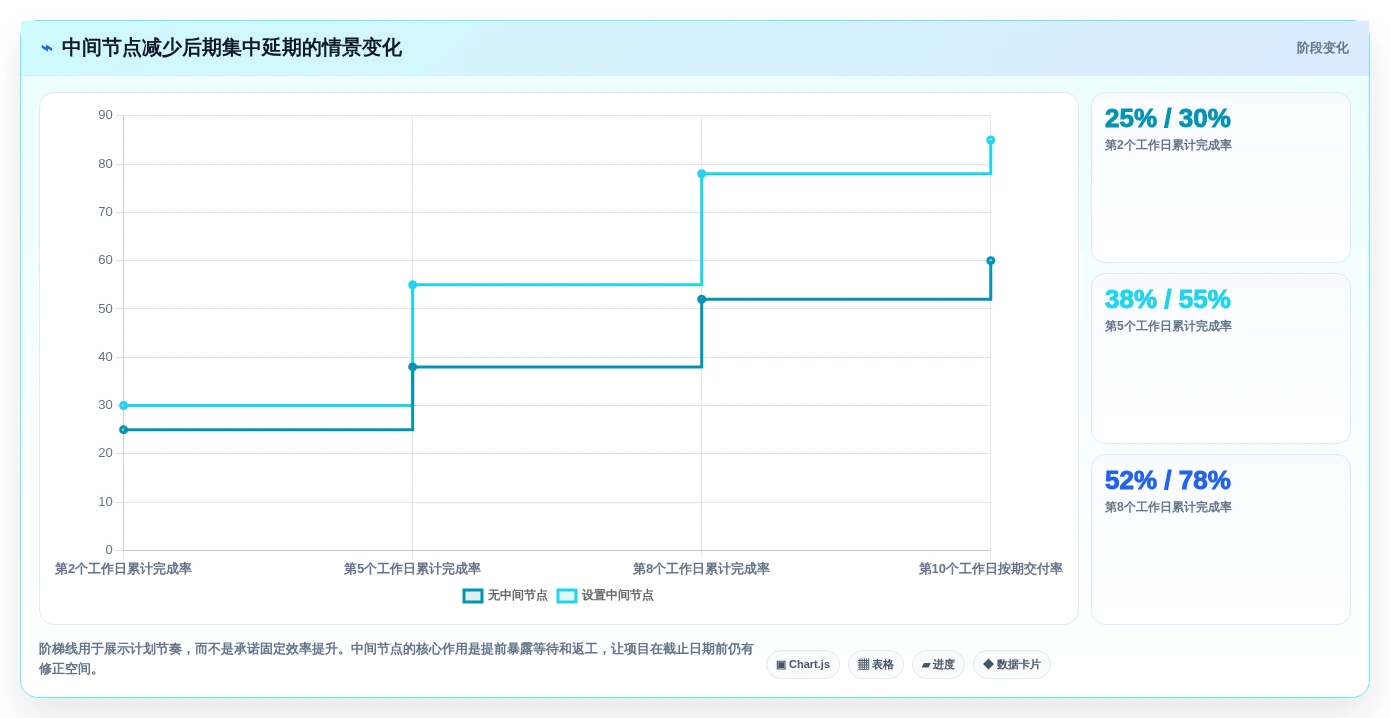Click the 设置中间节点 data point at 78
The width and height of the screenshot is (1390, 718).
(701, 174)
